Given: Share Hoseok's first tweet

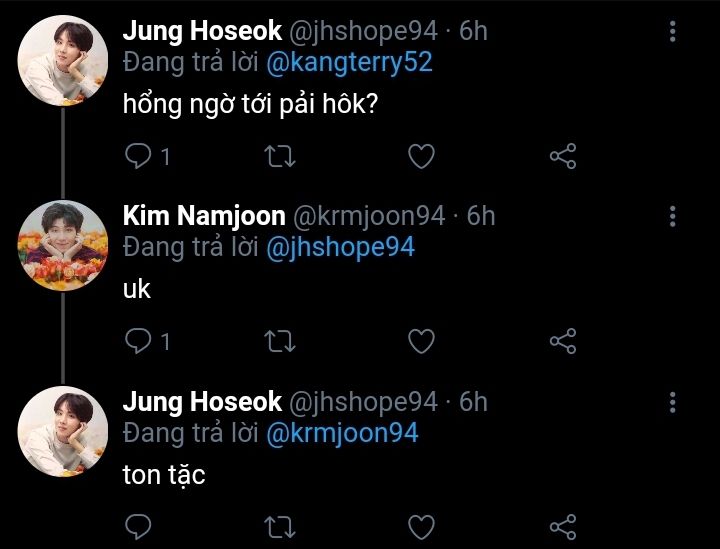Looking at the screenshot, I should pyautogui.click(x=563, y=156).
